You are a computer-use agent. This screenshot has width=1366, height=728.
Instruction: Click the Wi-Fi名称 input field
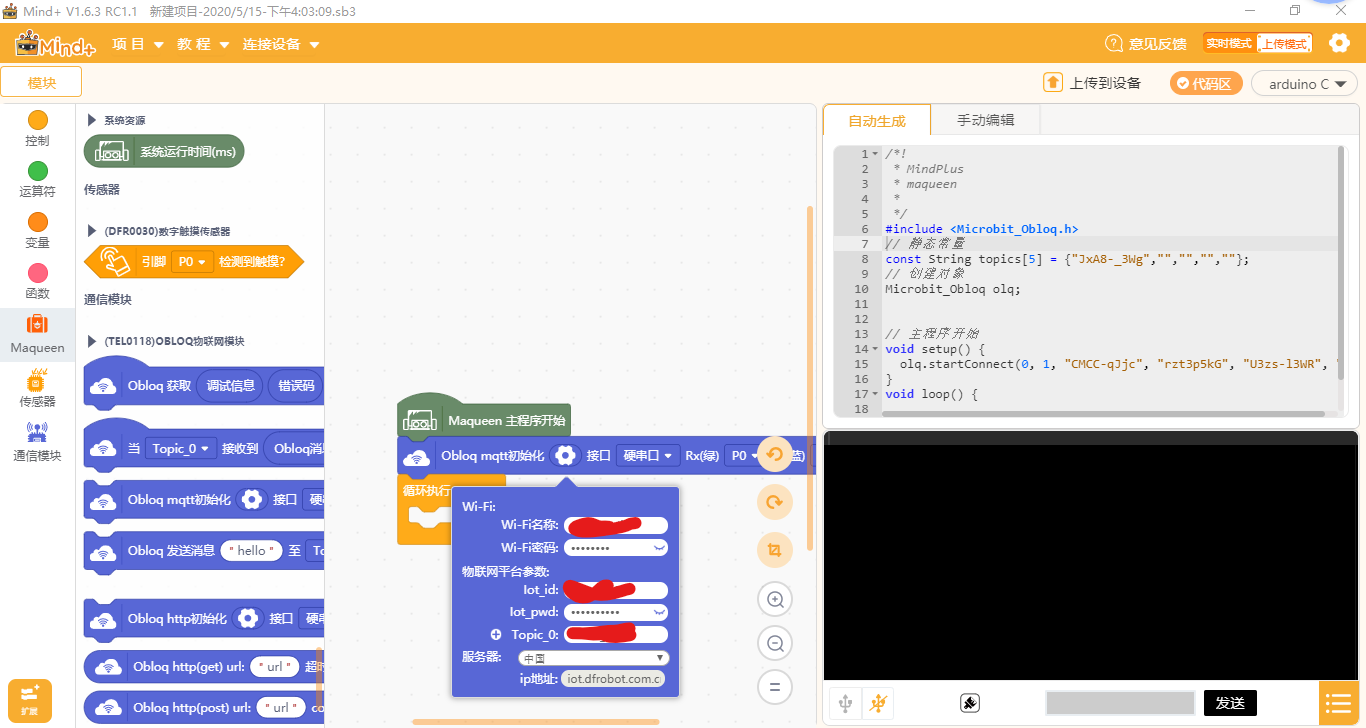[x=615, y=525]
